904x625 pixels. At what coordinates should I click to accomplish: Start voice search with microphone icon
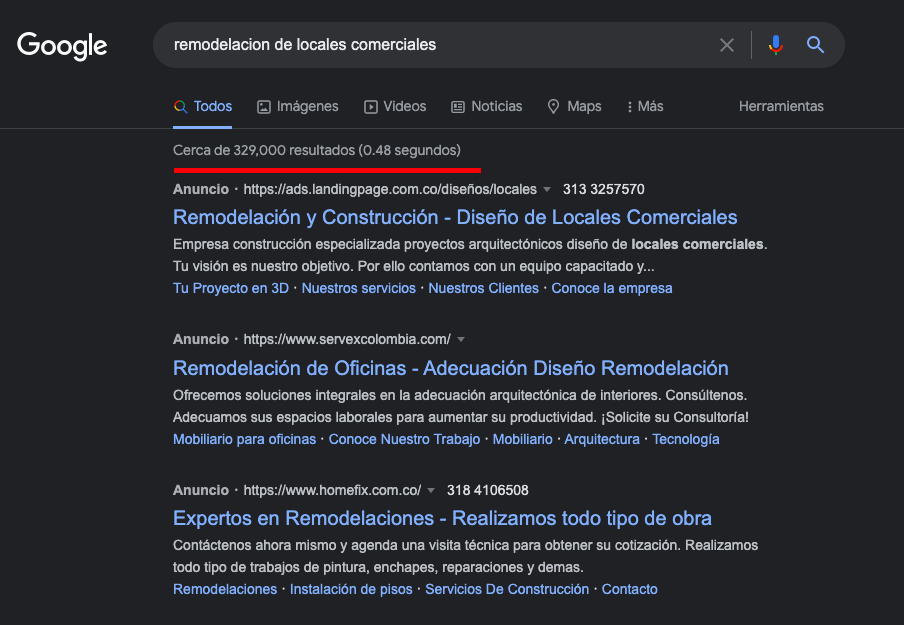pyautogui.click(x=776, y=45)
